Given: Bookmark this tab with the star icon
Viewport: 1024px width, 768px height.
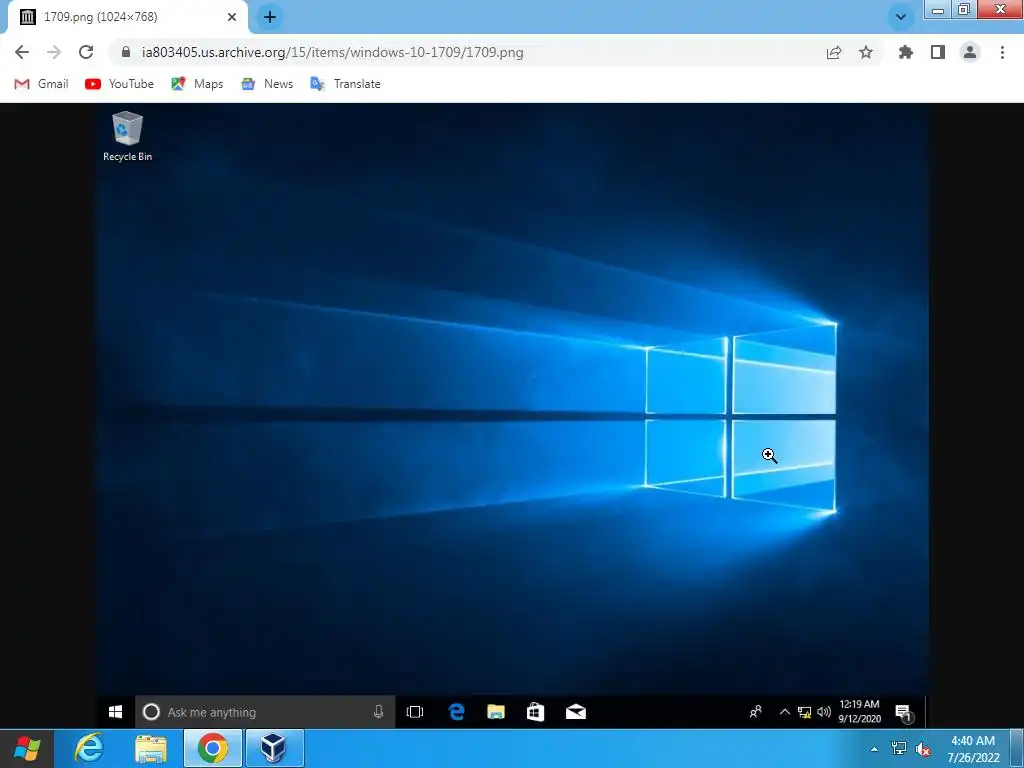Looking at the screenshot, I should coord(866,52).
